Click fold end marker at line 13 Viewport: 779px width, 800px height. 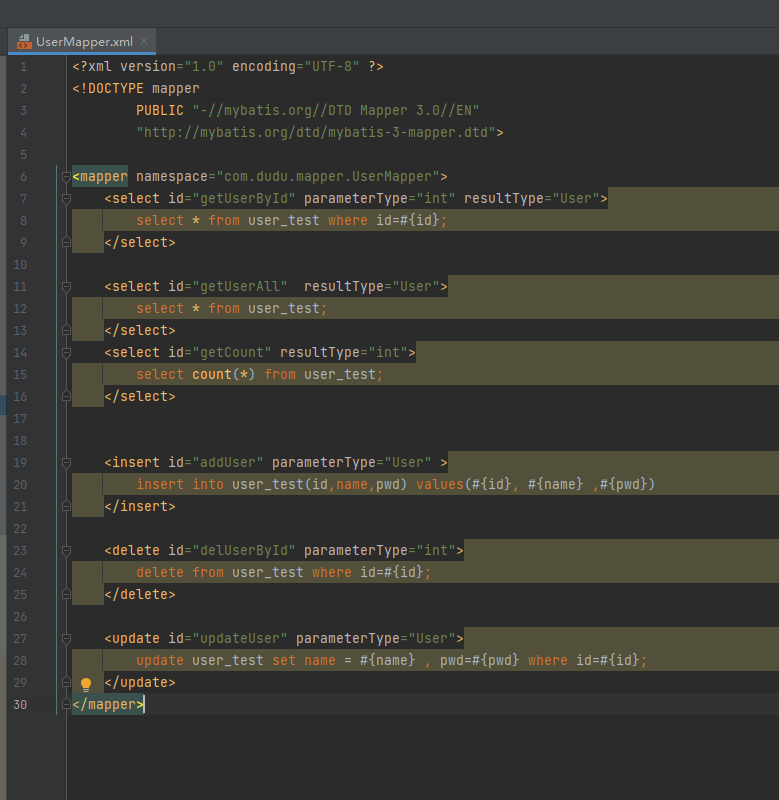tap(66, 331)
